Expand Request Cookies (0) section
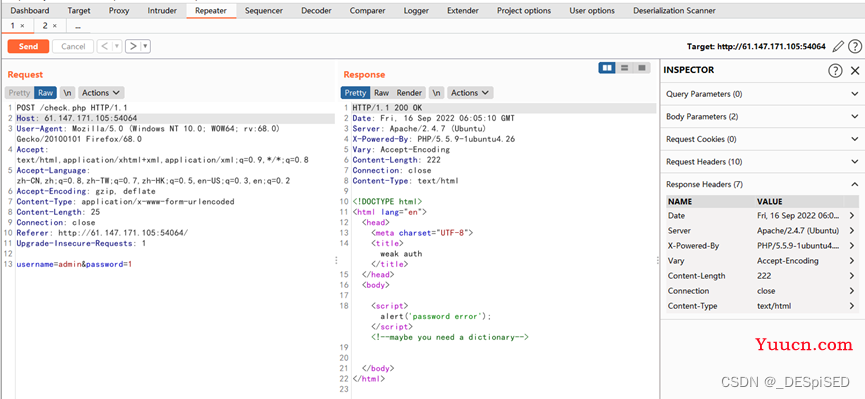The image size is (865, 399). pos(762,139)
